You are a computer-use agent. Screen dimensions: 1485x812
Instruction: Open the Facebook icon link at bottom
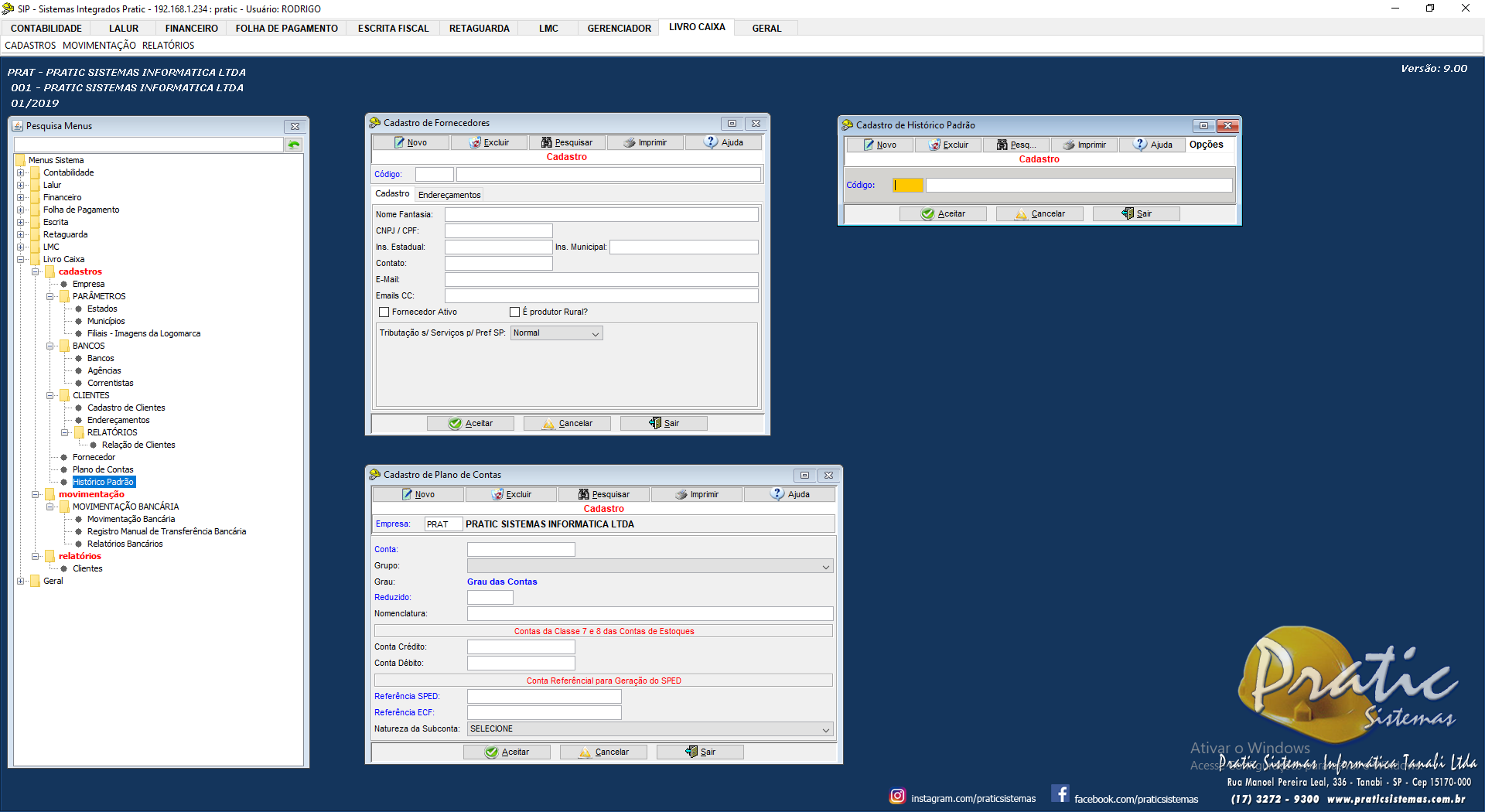point(1060,794)
